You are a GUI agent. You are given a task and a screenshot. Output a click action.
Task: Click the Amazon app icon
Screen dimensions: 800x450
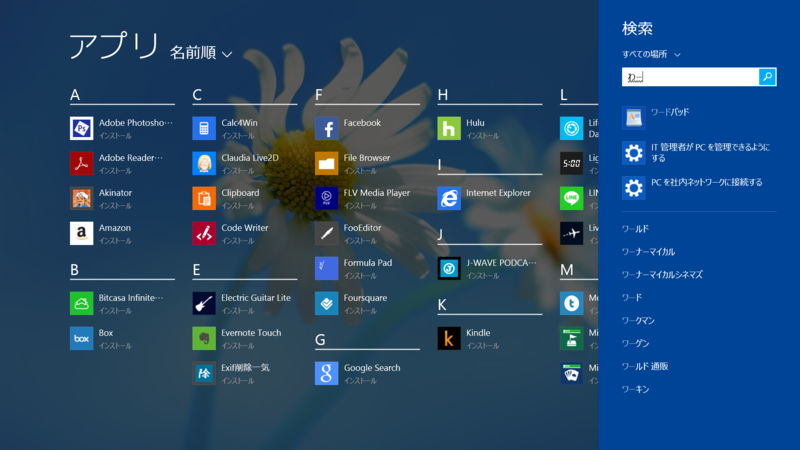(x=82, y=233)
